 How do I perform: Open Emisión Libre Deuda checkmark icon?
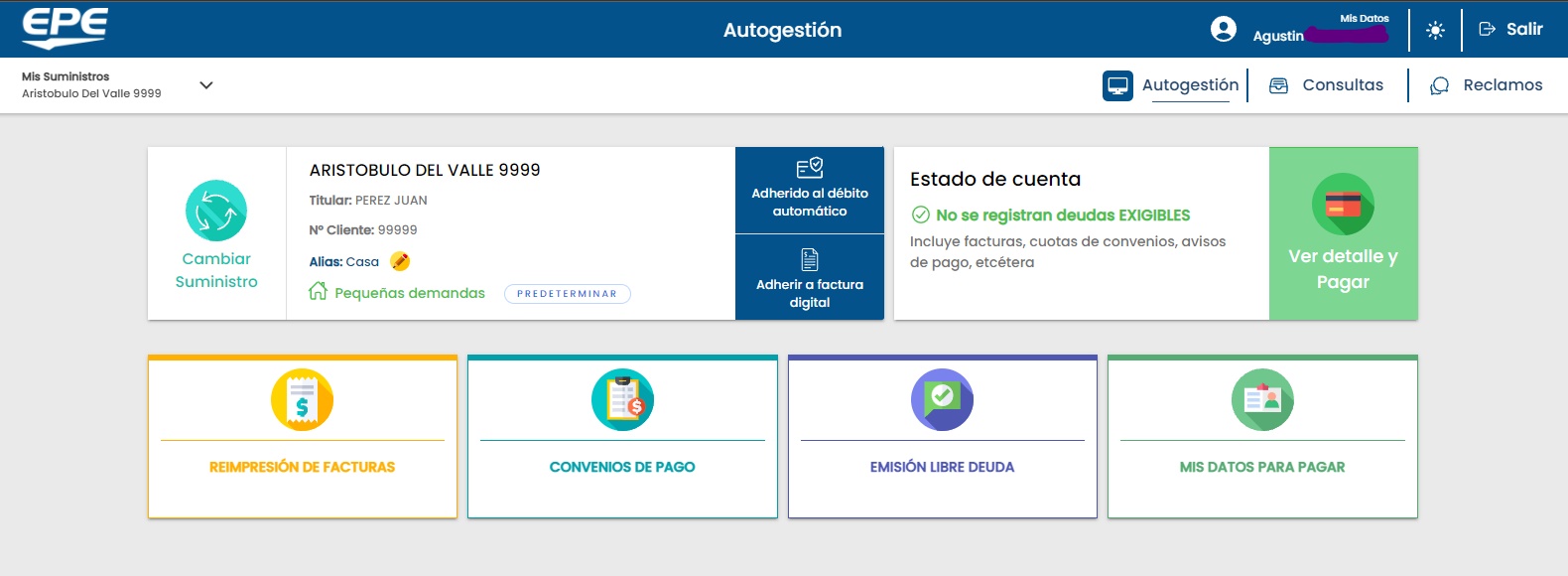point(942,399)
